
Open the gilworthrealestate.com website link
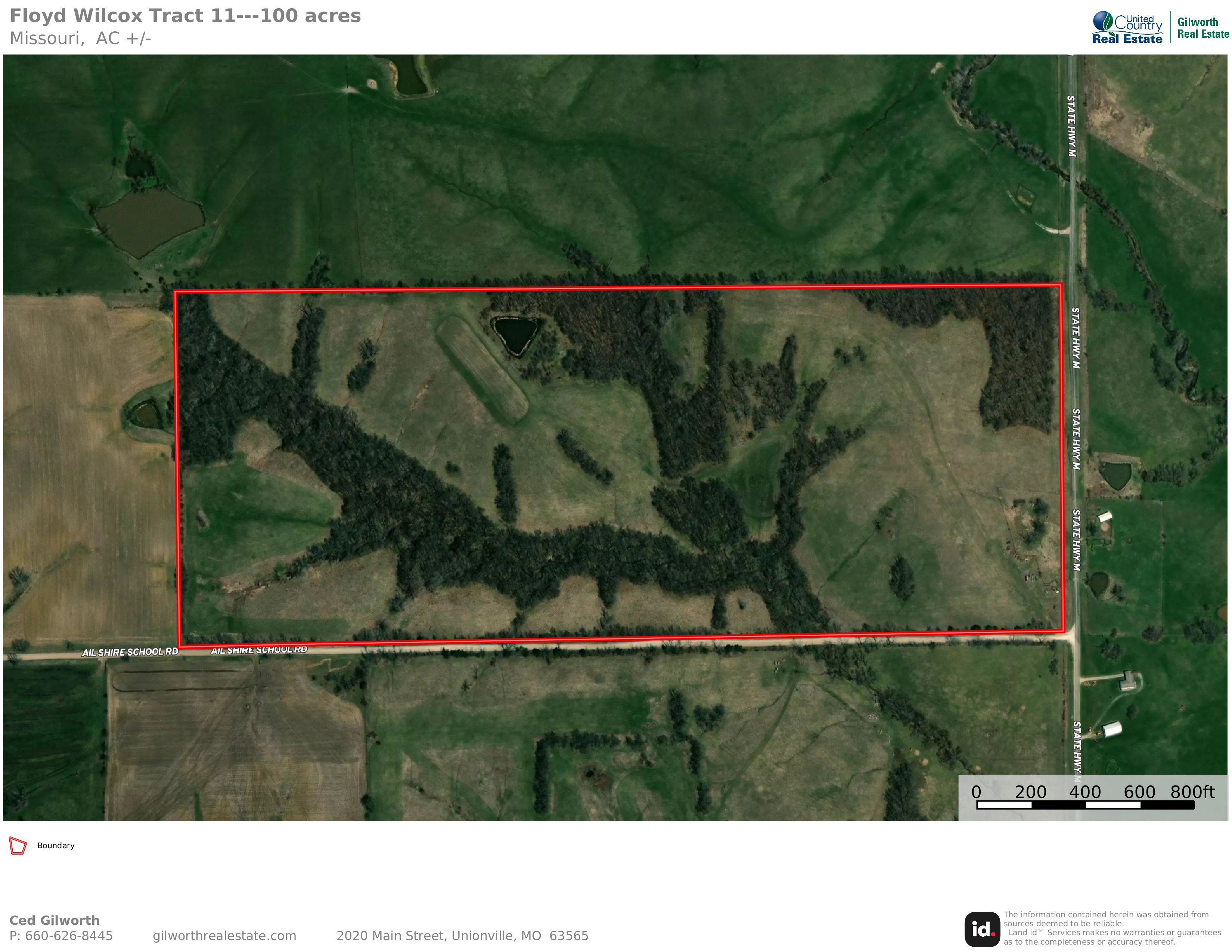pos(224,936)
